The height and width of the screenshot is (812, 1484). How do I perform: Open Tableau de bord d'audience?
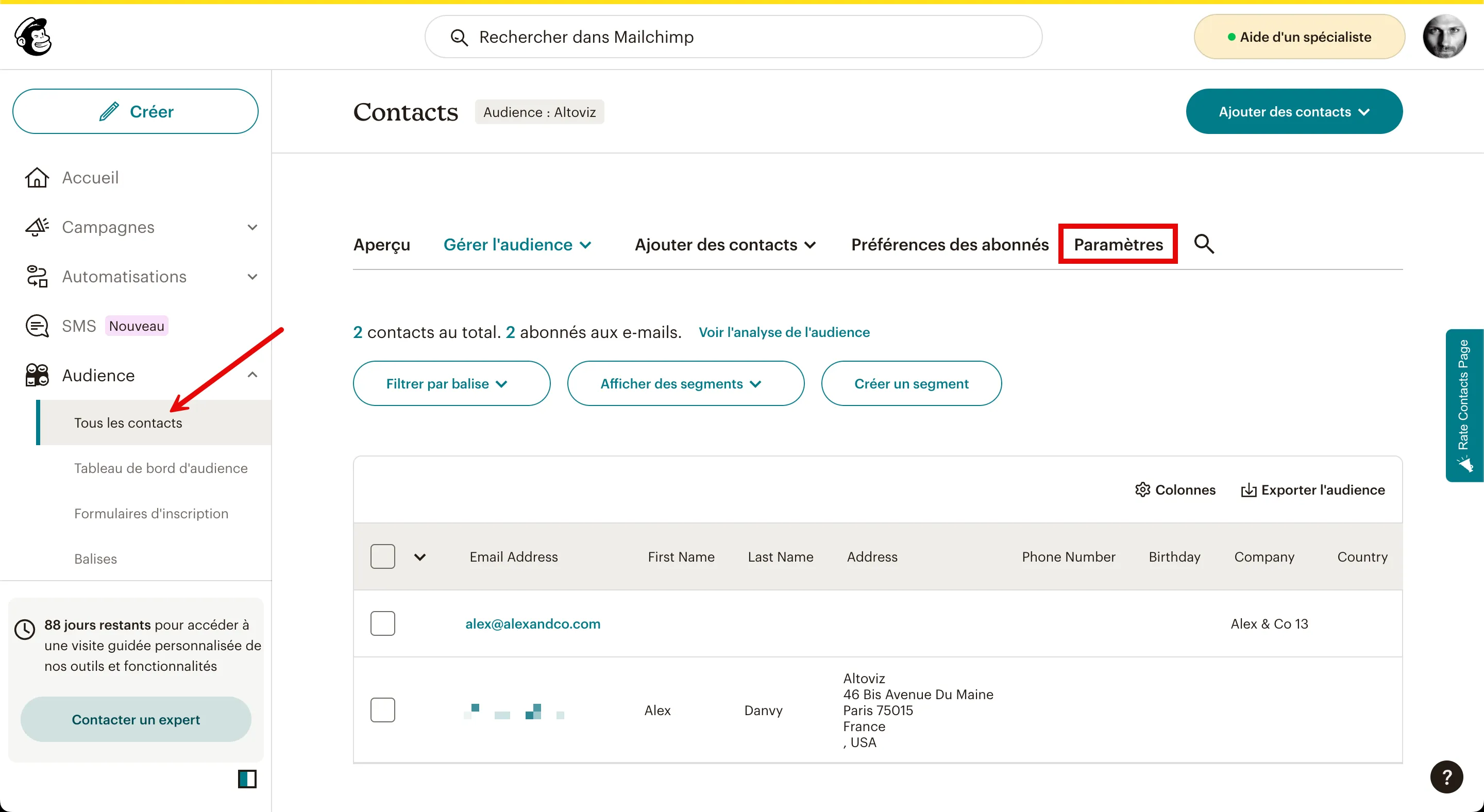pyautogui.click(x=161, y=468)
